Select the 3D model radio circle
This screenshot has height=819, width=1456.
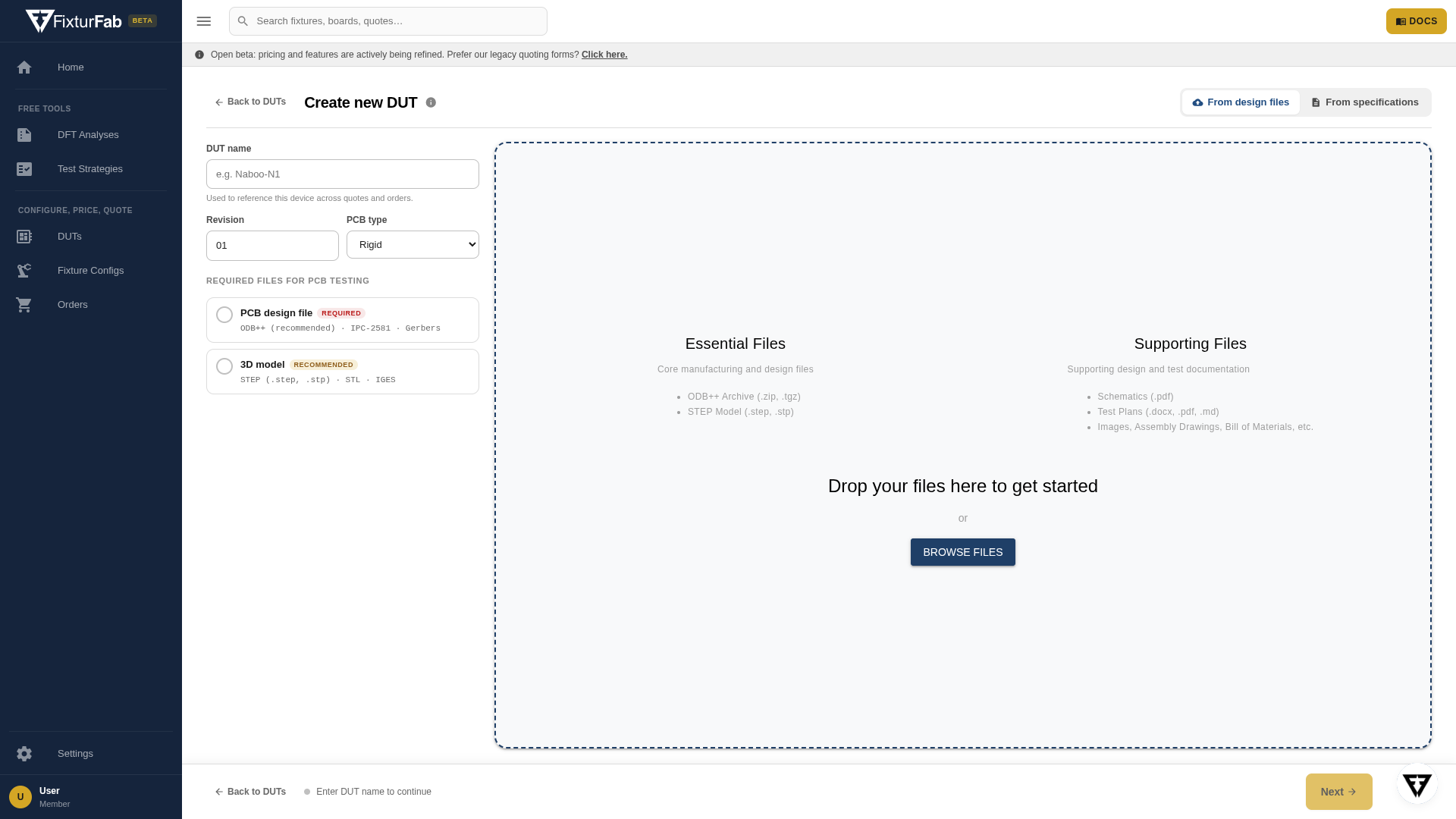tap(224, 366)
